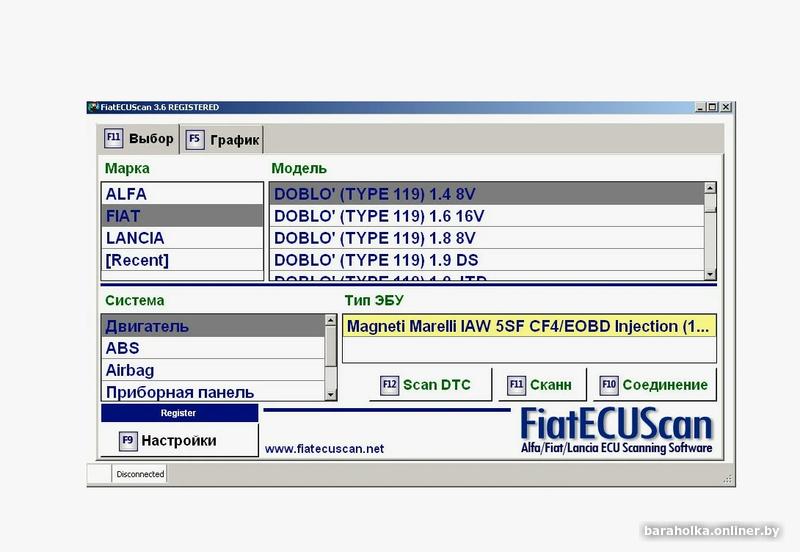Select ABS in the Система list

tap(213, 348)
